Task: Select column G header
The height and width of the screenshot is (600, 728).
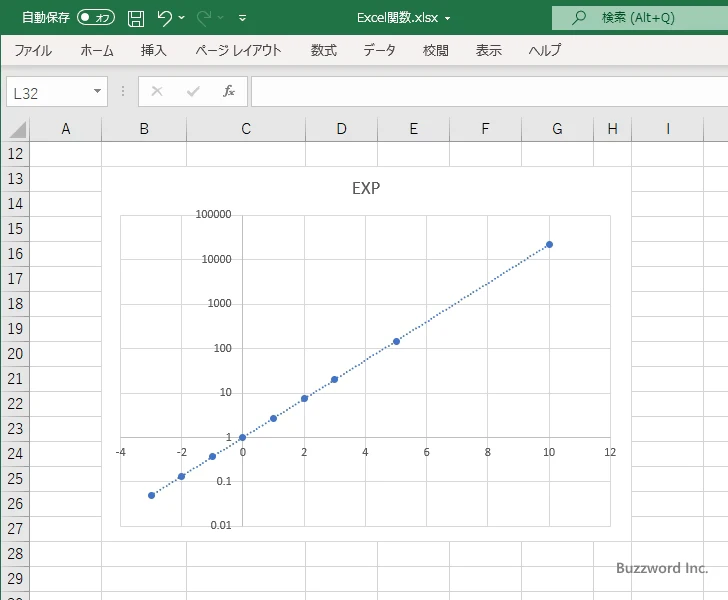Action: 557,129
